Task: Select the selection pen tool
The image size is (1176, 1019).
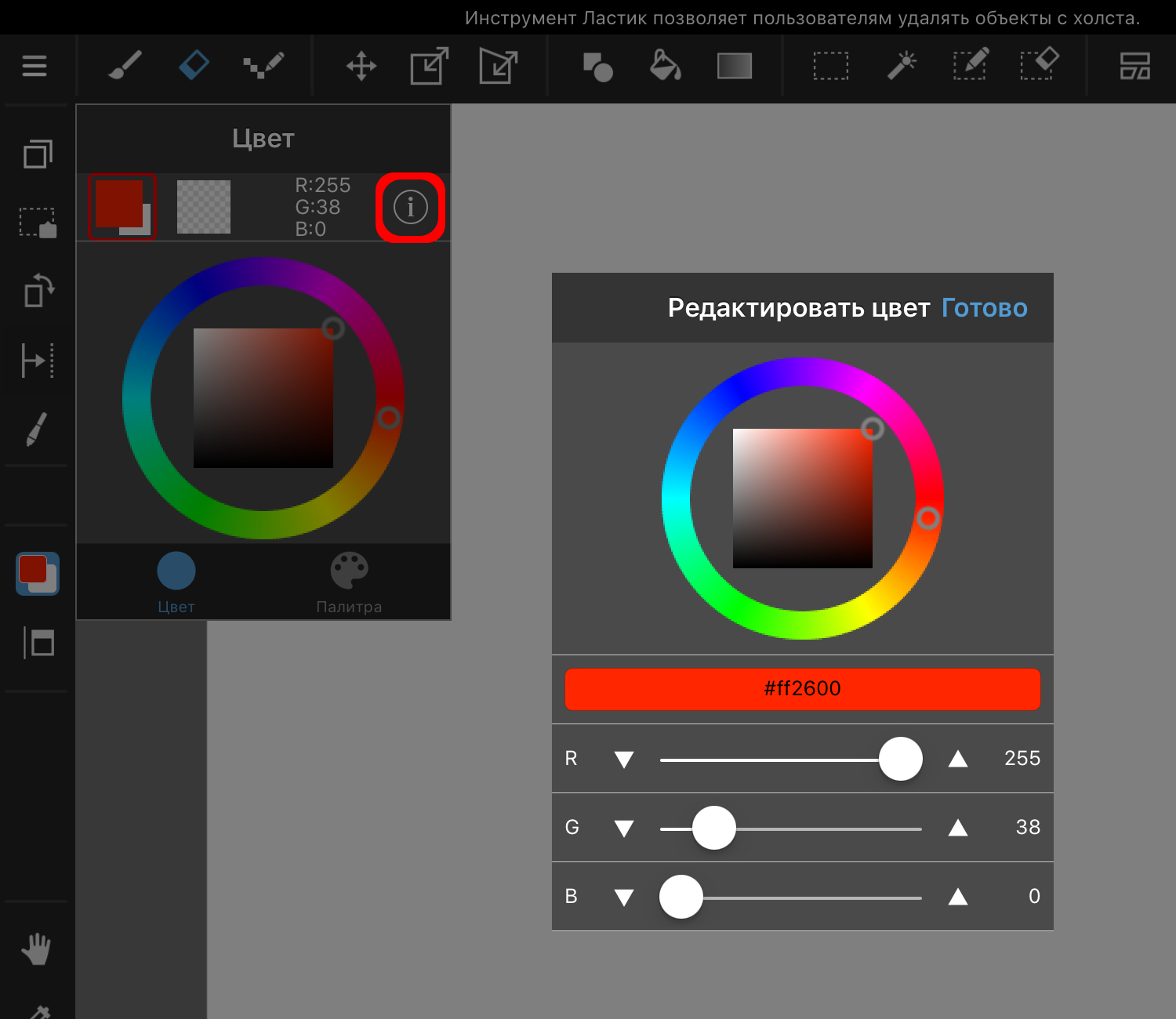Action: coord(971,65)
